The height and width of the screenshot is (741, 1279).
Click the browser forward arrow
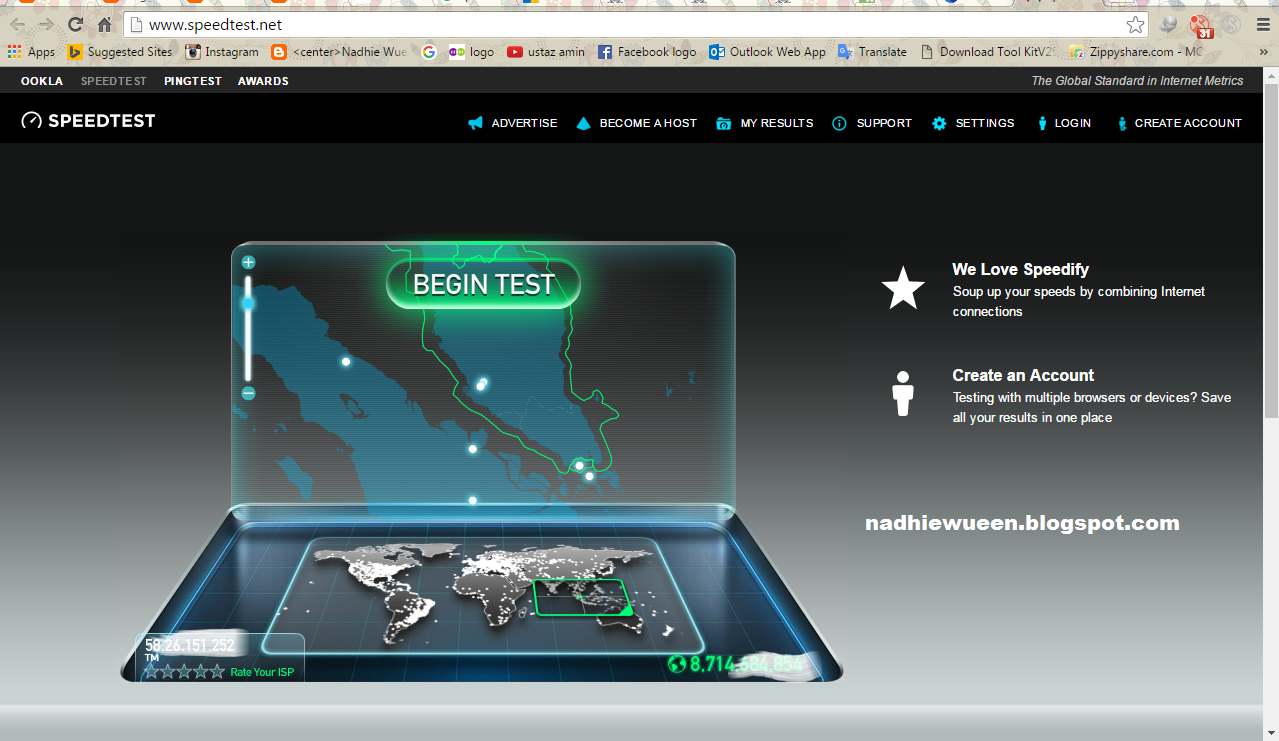tap(46, 24)
